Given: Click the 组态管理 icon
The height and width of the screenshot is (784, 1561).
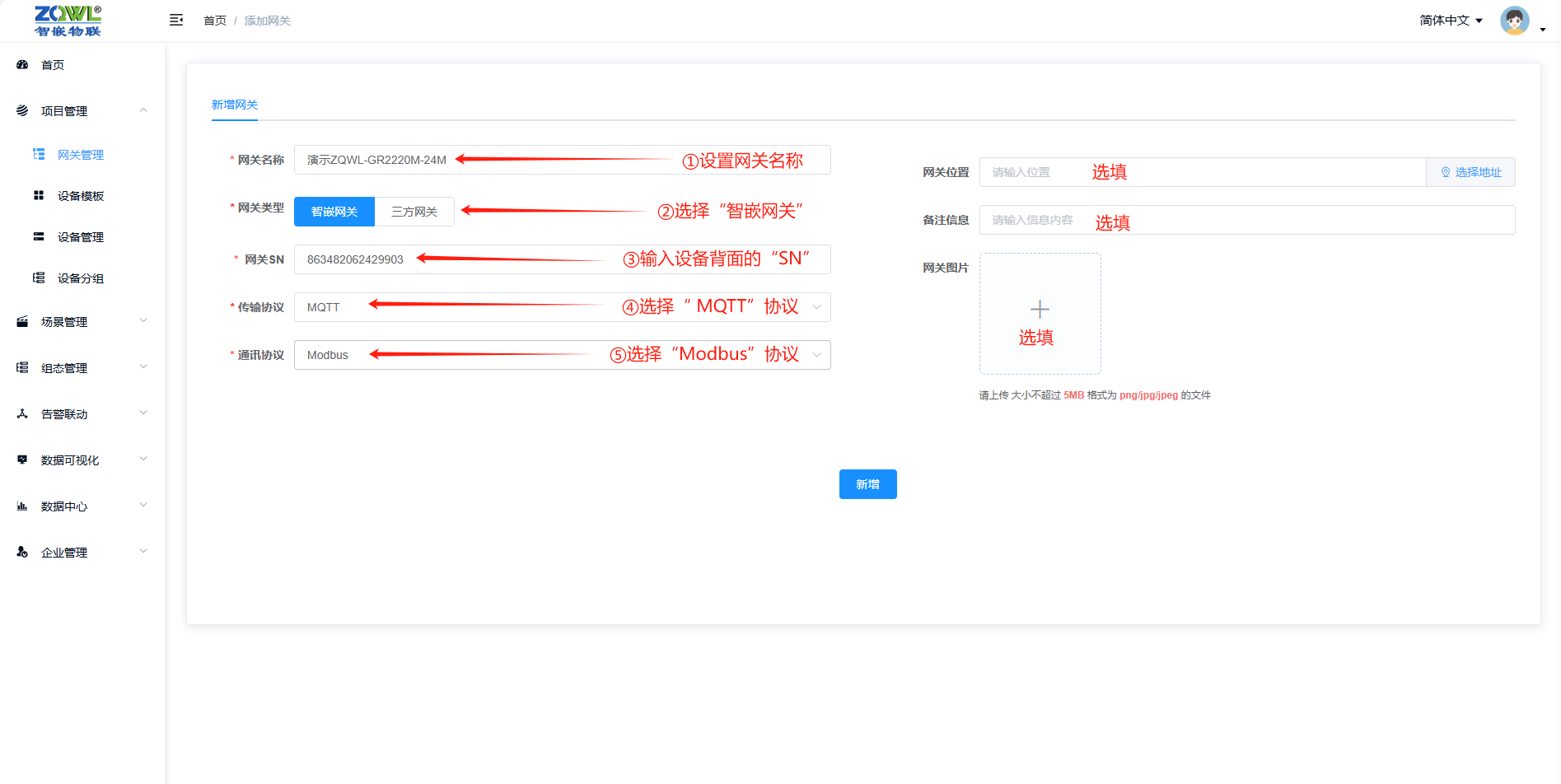Looking at the screenshot, I should [x=22, y=367].
